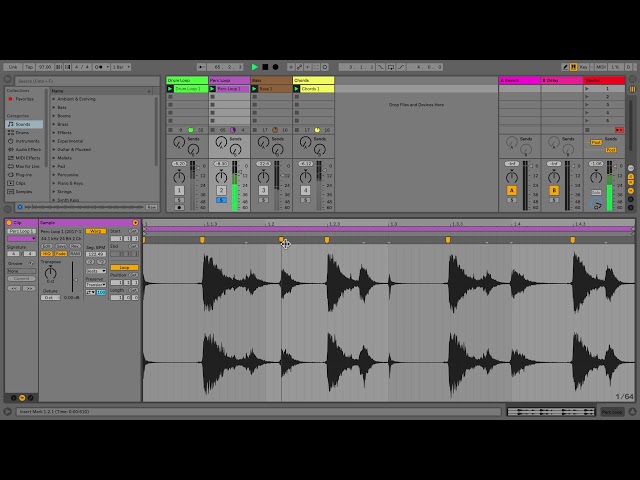Select the B Delay return track header
This screenshot has height=480, width=640.
coord(562,80)
